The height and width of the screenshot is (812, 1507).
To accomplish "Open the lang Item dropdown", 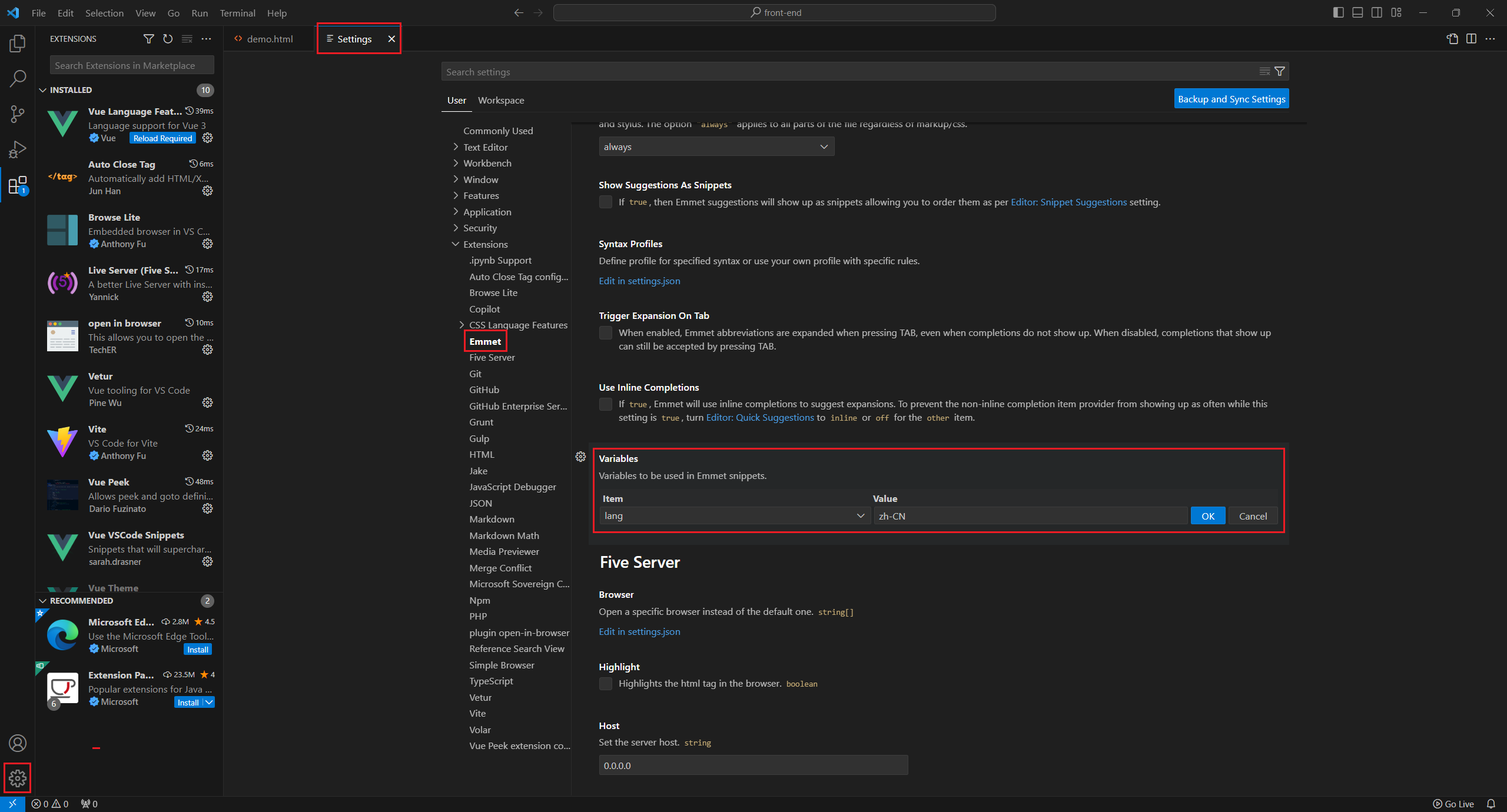I will pyautogui.click(x=735, y=516).
